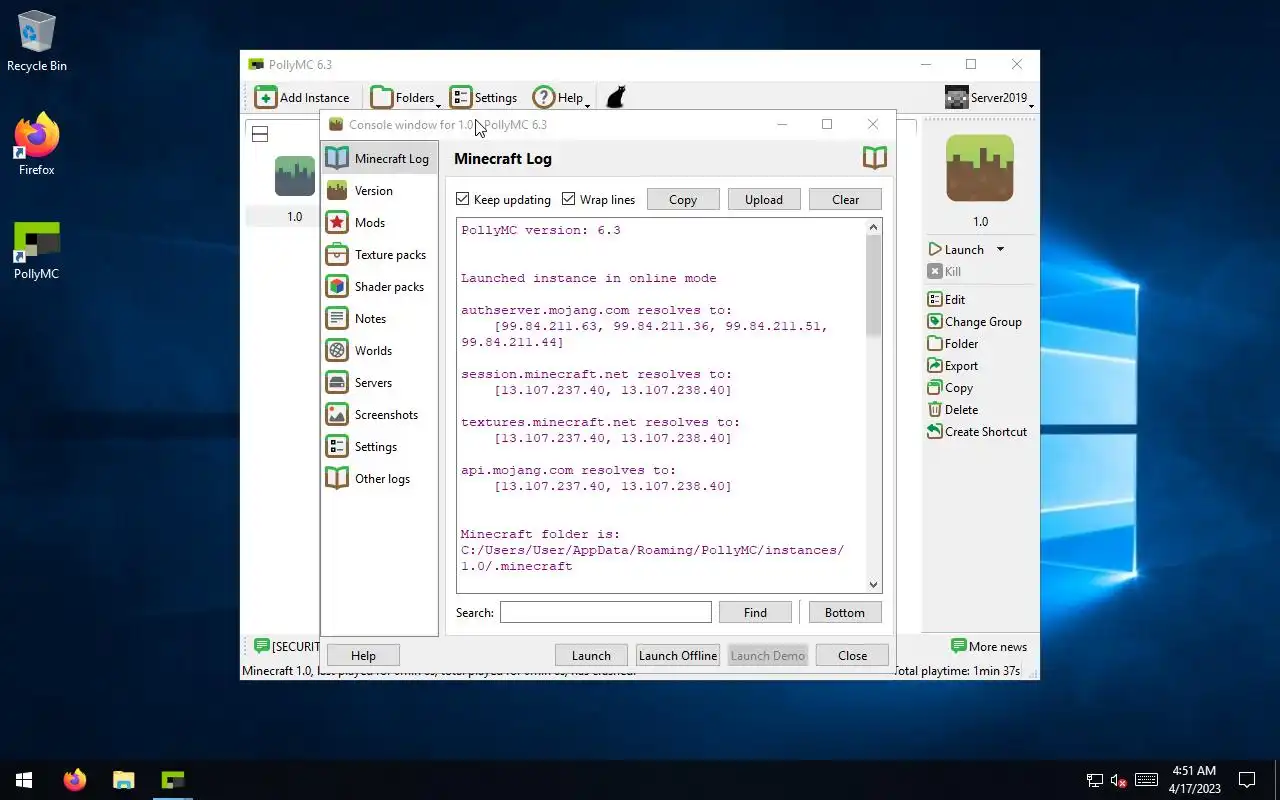Collapse the instance group toggle icon
The height and width of the screenshot is (800, 1280).
point(260,134)
